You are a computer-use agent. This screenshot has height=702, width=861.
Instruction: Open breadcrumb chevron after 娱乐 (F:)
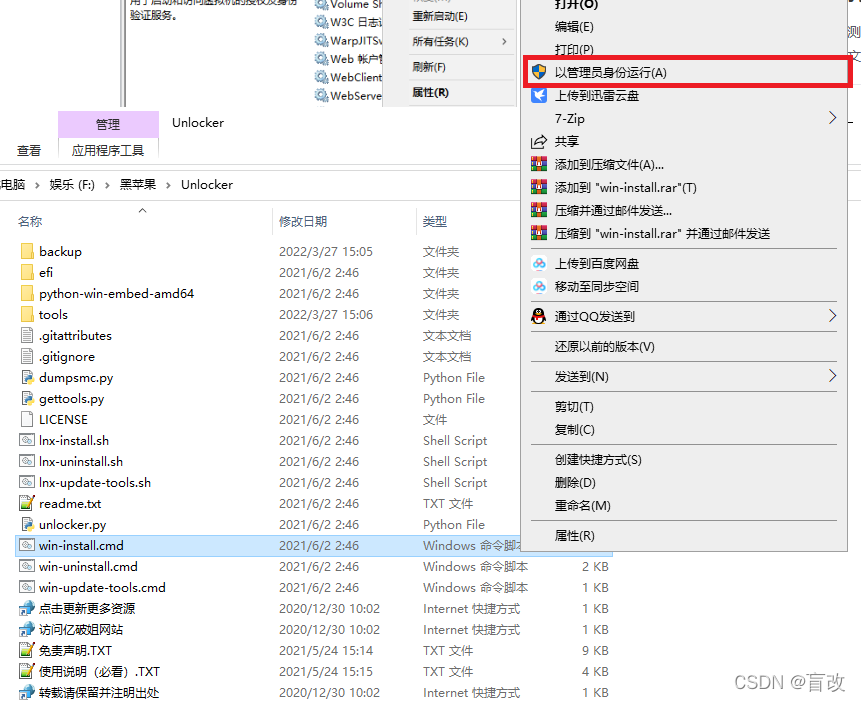tap(107, 185)
